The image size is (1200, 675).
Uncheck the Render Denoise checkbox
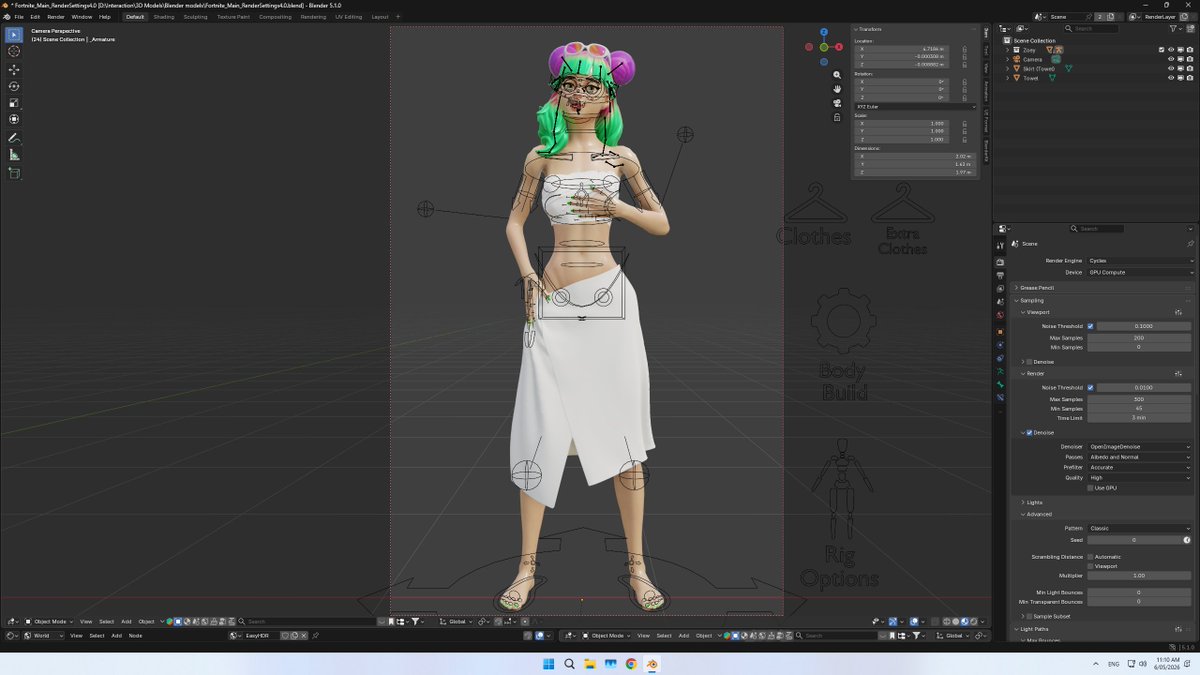pos(1030,433)
